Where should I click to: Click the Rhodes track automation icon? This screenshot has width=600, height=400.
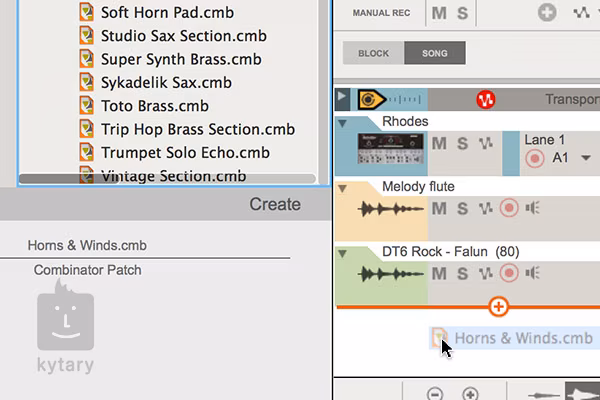coord(486,143)
